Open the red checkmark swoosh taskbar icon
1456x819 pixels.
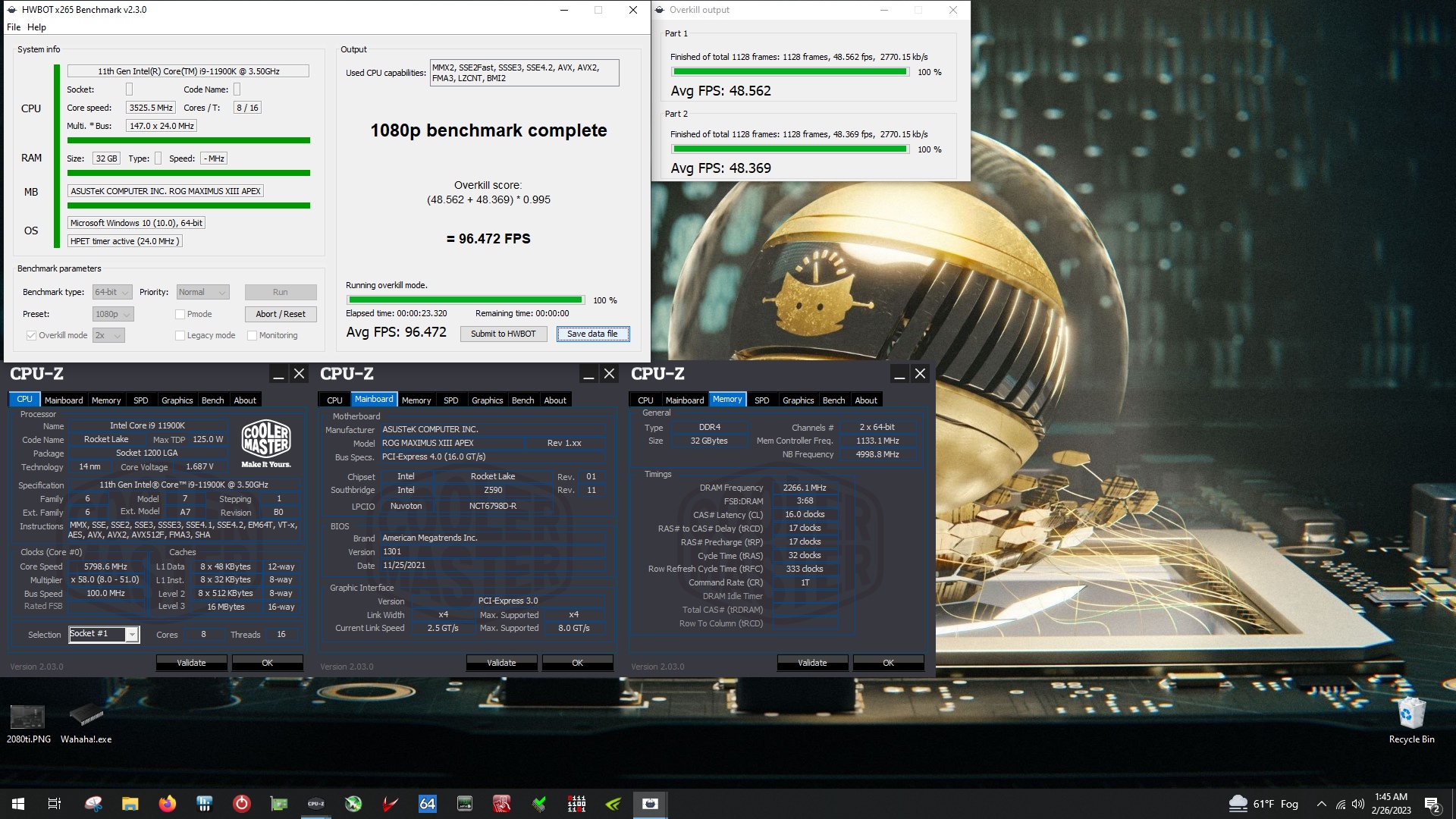391,804
